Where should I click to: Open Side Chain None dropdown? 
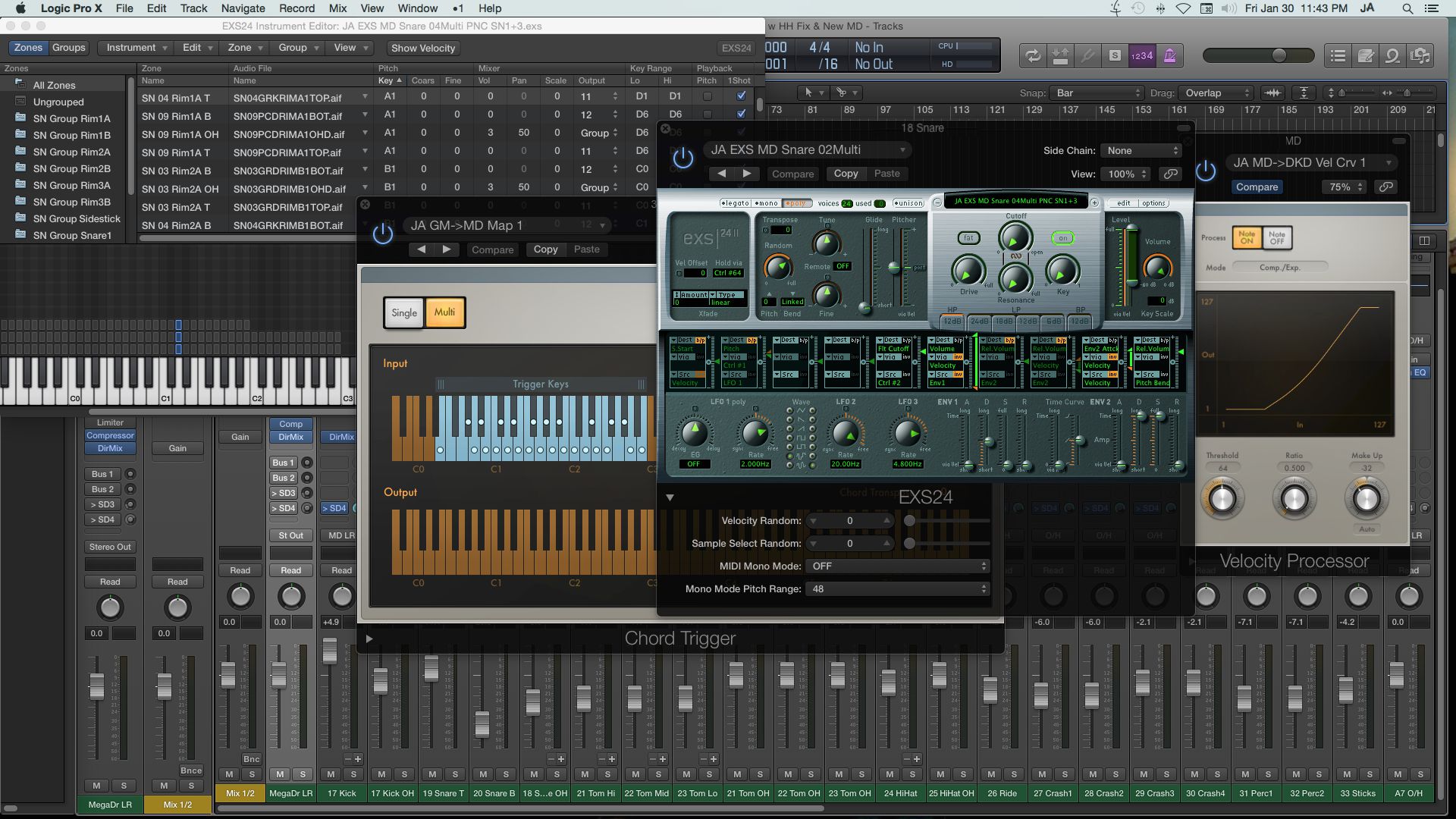click(1141, 151)
